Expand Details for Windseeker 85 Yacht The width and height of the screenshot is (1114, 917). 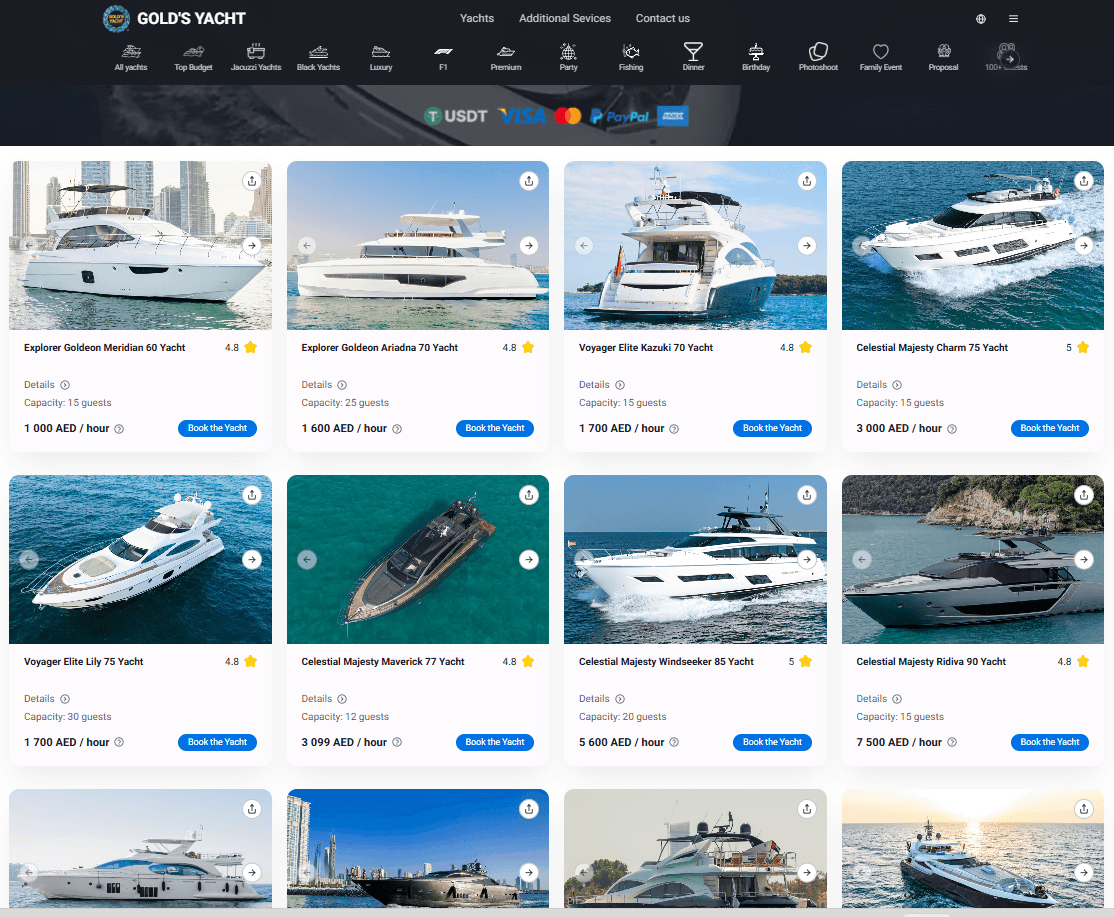(602, 699)
